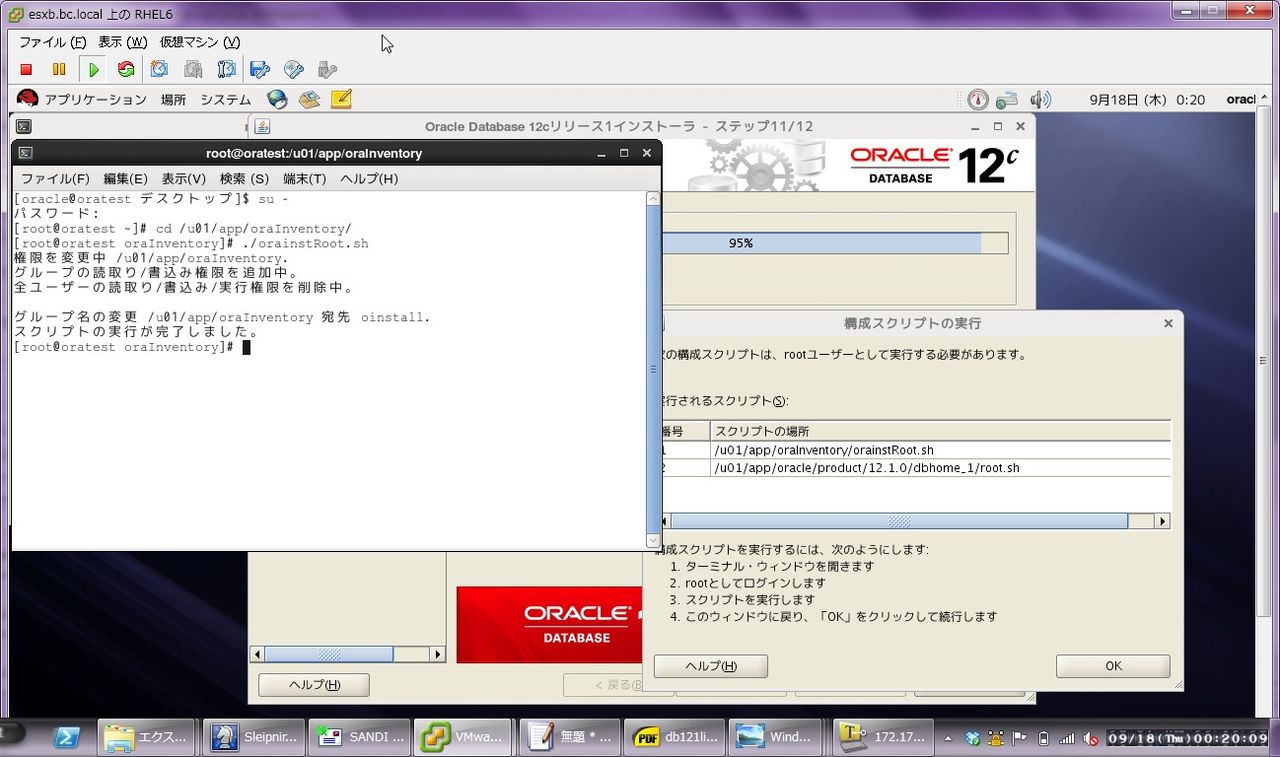Click the network connection applet icon

pyautogui.click(x=1007, y=100)
